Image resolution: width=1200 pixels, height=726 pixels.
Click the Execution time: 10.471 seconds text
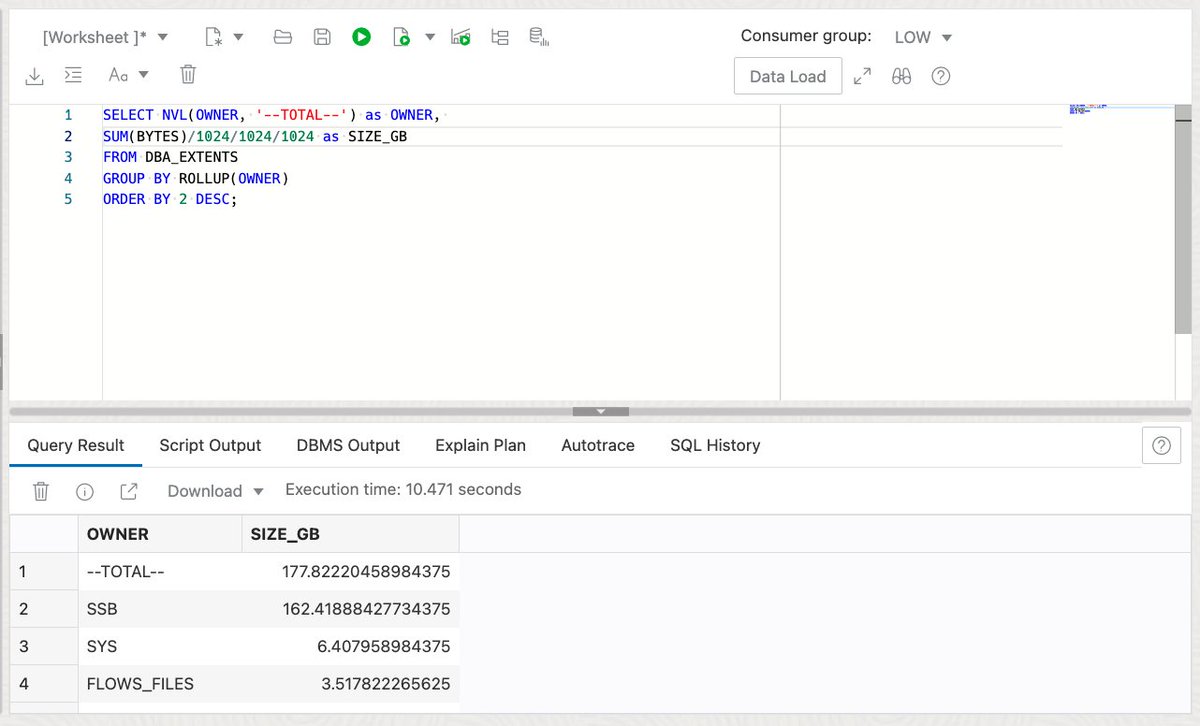pyautogui.click(x=403, y=490)
